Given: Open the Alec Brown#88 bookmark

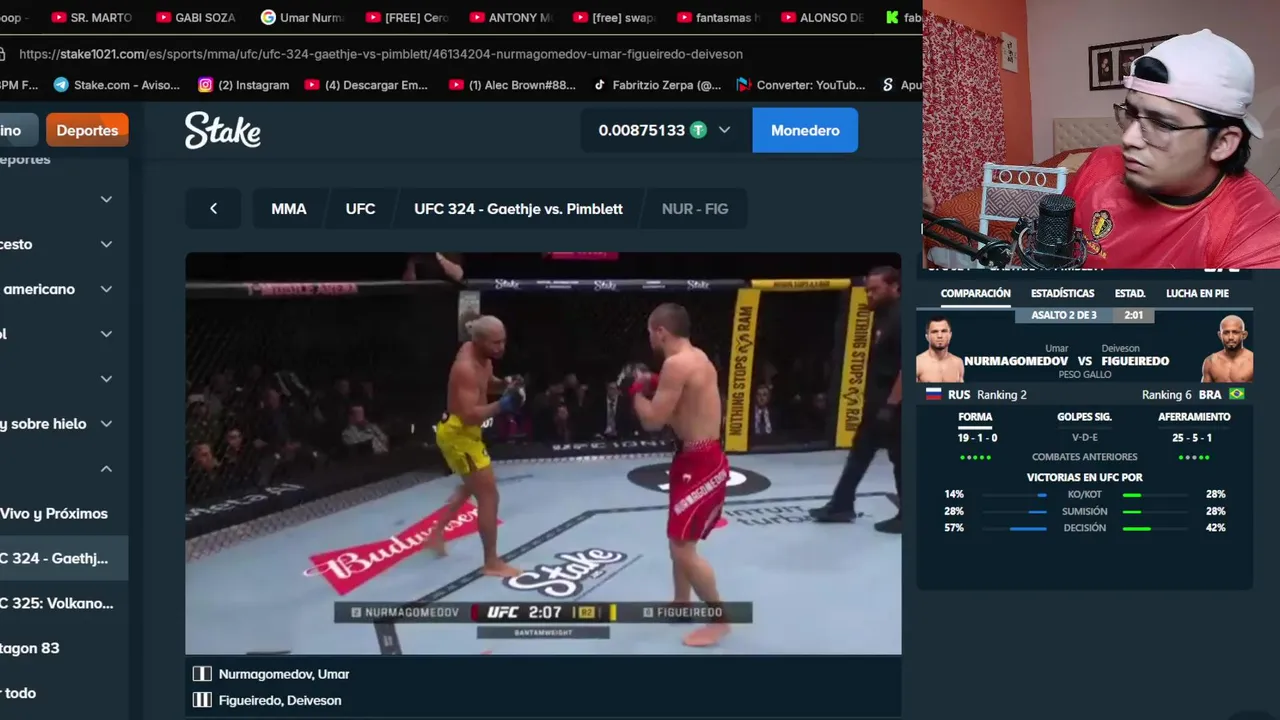Looking at the screenshot, I should pos(512,85).
